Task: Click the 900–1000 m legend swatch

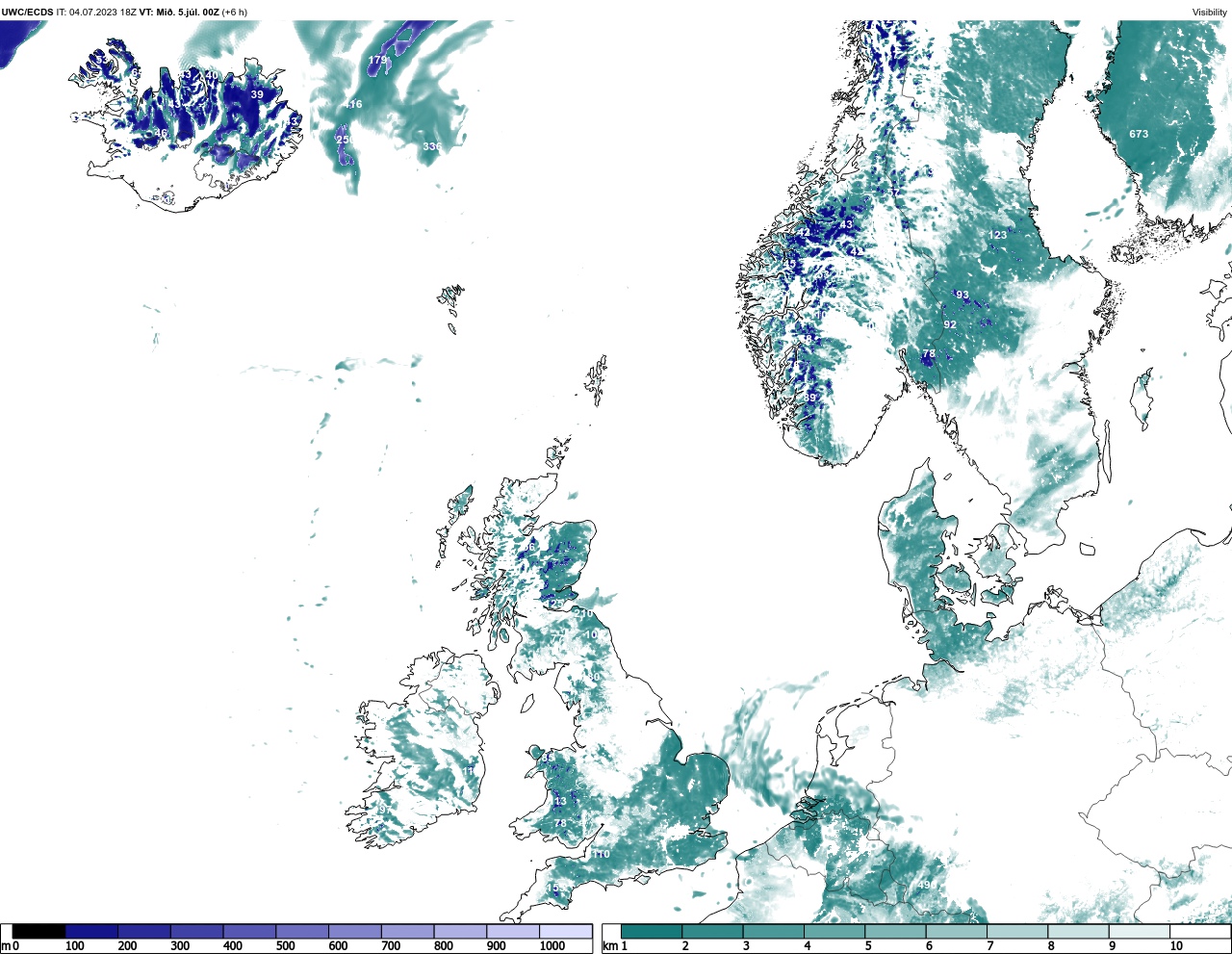Action: [x=513, y=931]
